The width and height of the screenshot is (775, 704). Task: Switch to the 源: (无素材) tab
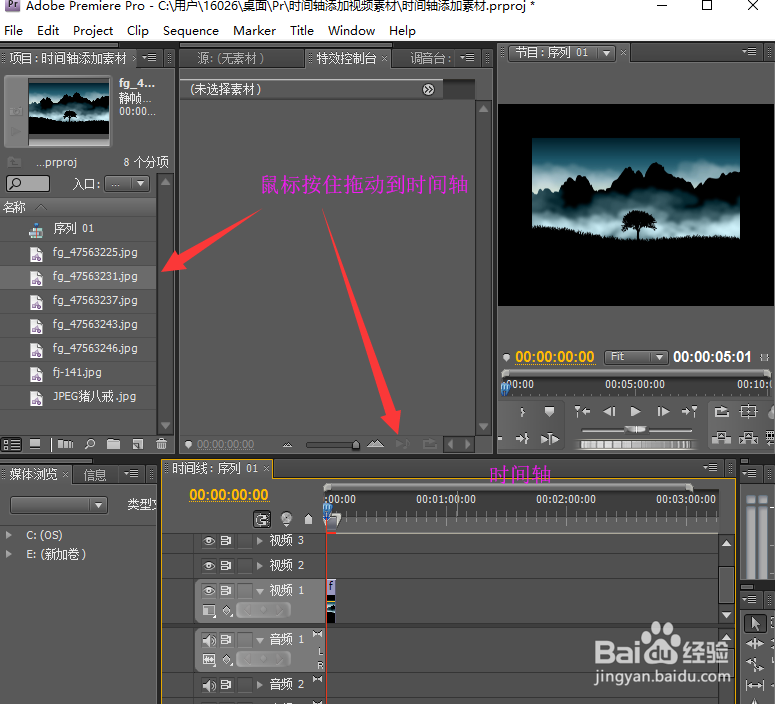click(x=231, y=58)
